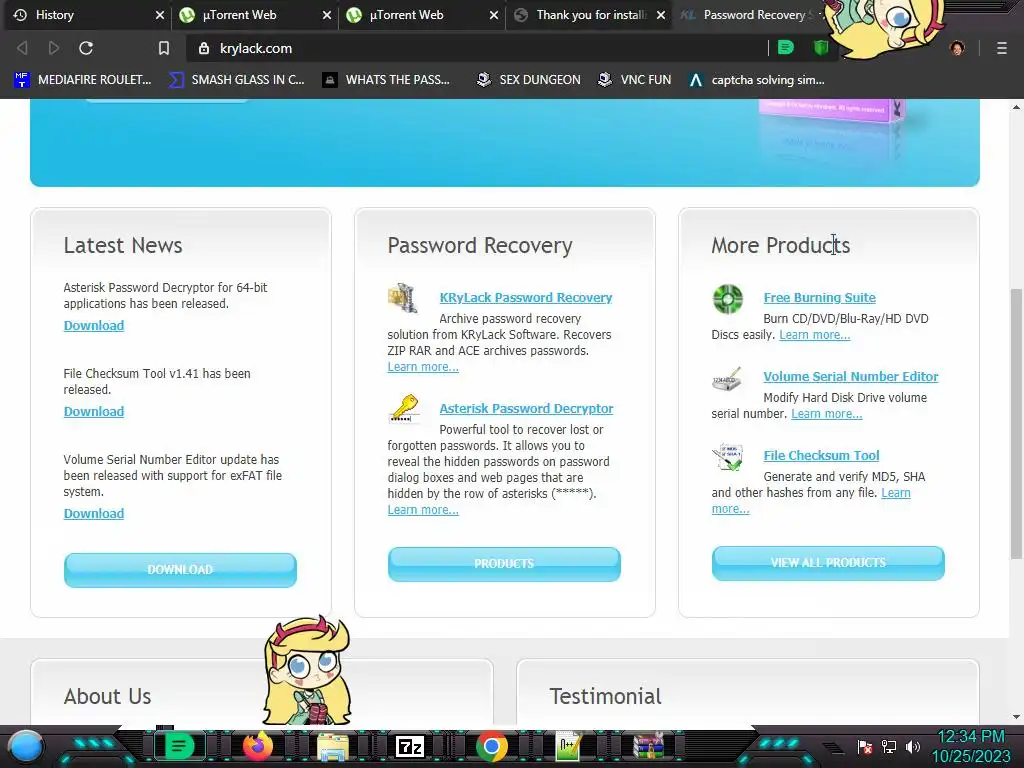Click Learn more under Asterisk Password Decryptor
This screenshot has height=768, width=1024.
[423, 509]
